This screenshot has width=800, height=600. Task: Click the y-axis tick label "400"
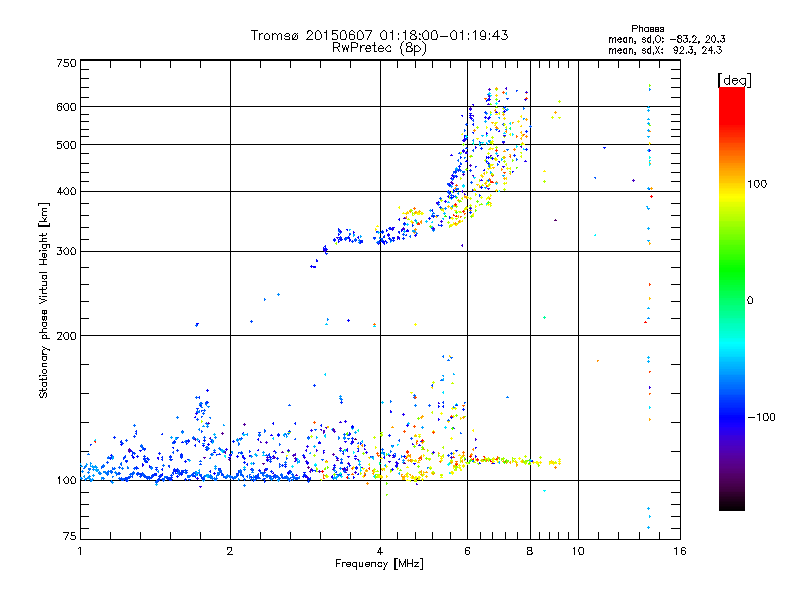pos(66,192)
